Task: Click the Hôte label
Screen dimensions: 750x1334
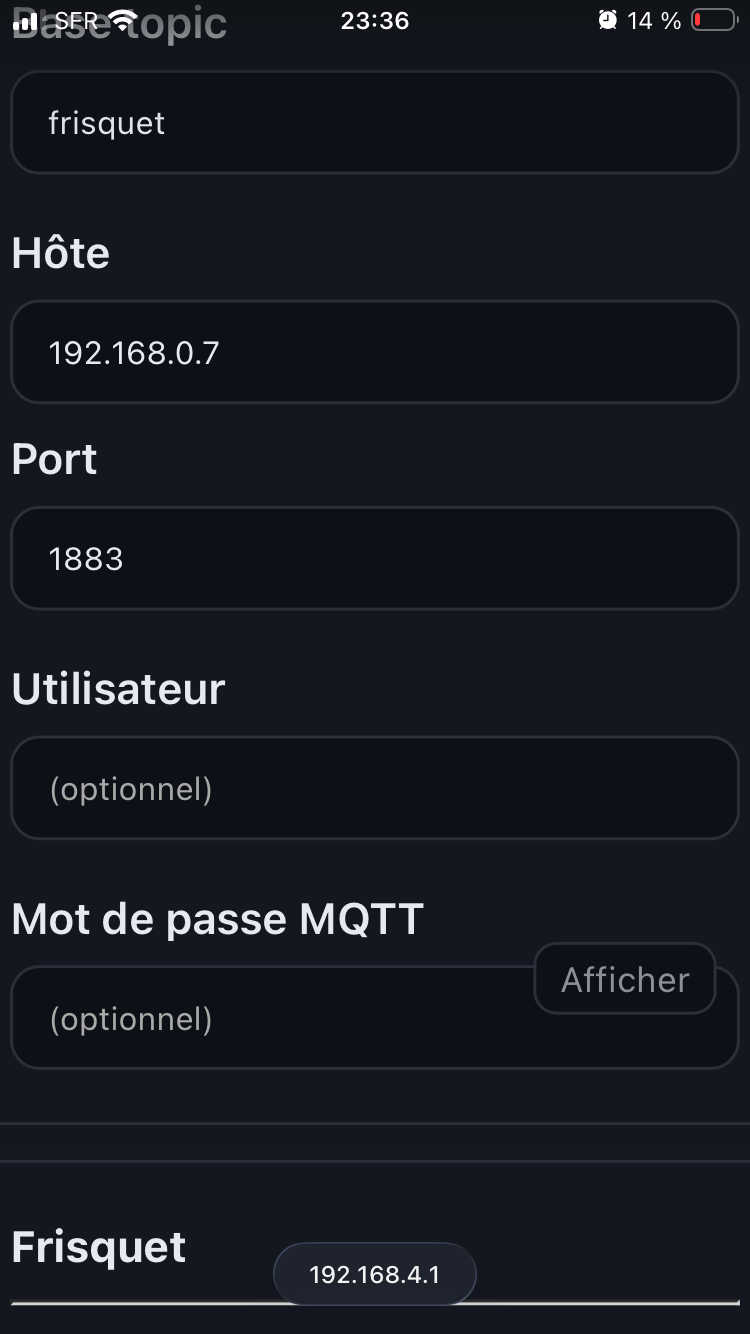Action: click(60, 253)
